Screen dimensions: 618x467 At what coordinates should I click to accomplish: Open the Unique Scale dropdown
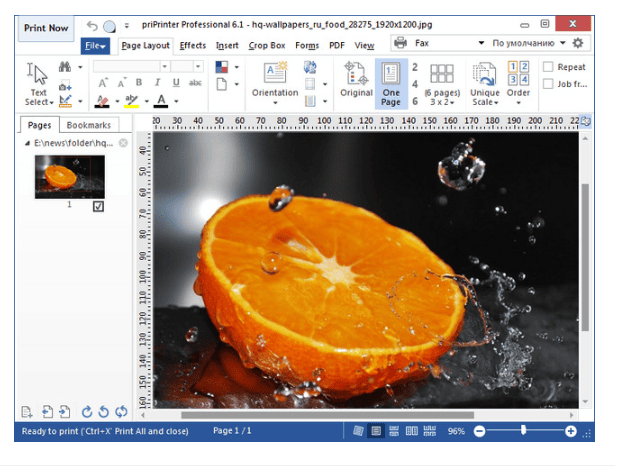(x=485, y=84)
